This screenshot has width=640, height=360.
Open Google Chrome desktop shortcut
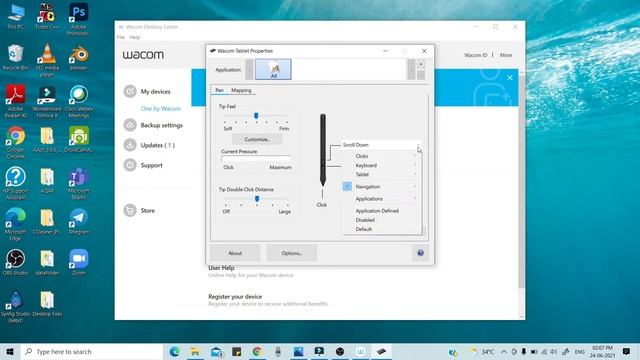pos(16,142)
